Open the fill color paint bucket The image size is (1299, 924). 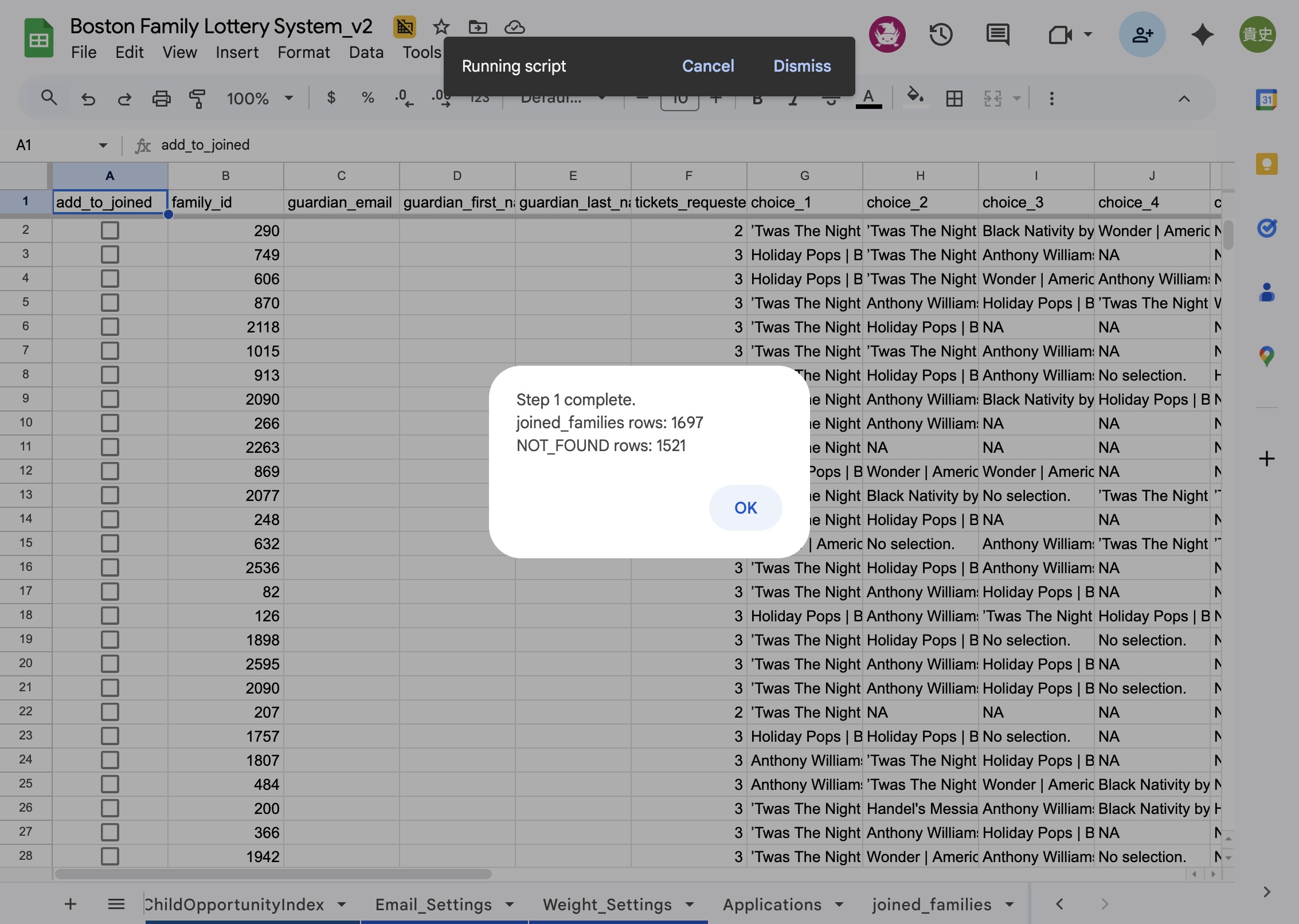(x=915, y=97)
